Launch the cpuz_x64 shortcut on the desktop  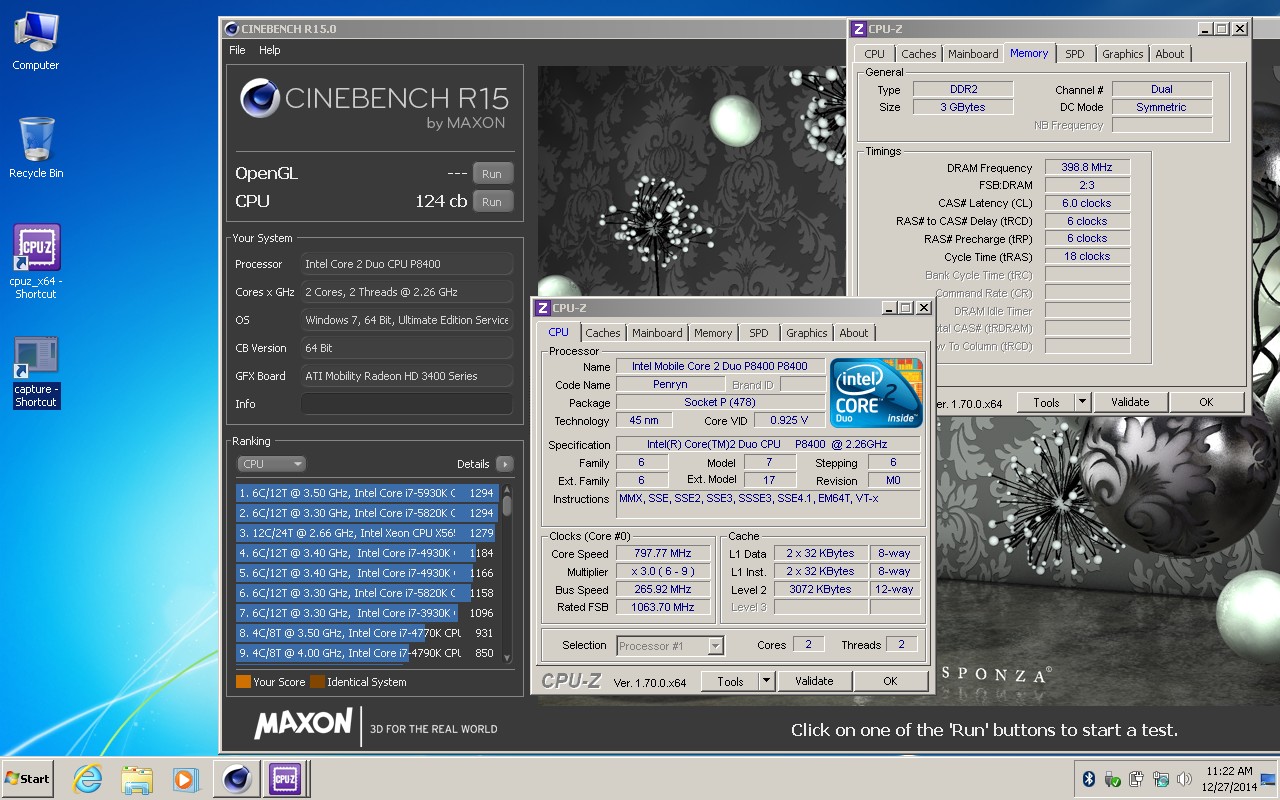coord(36,261)
